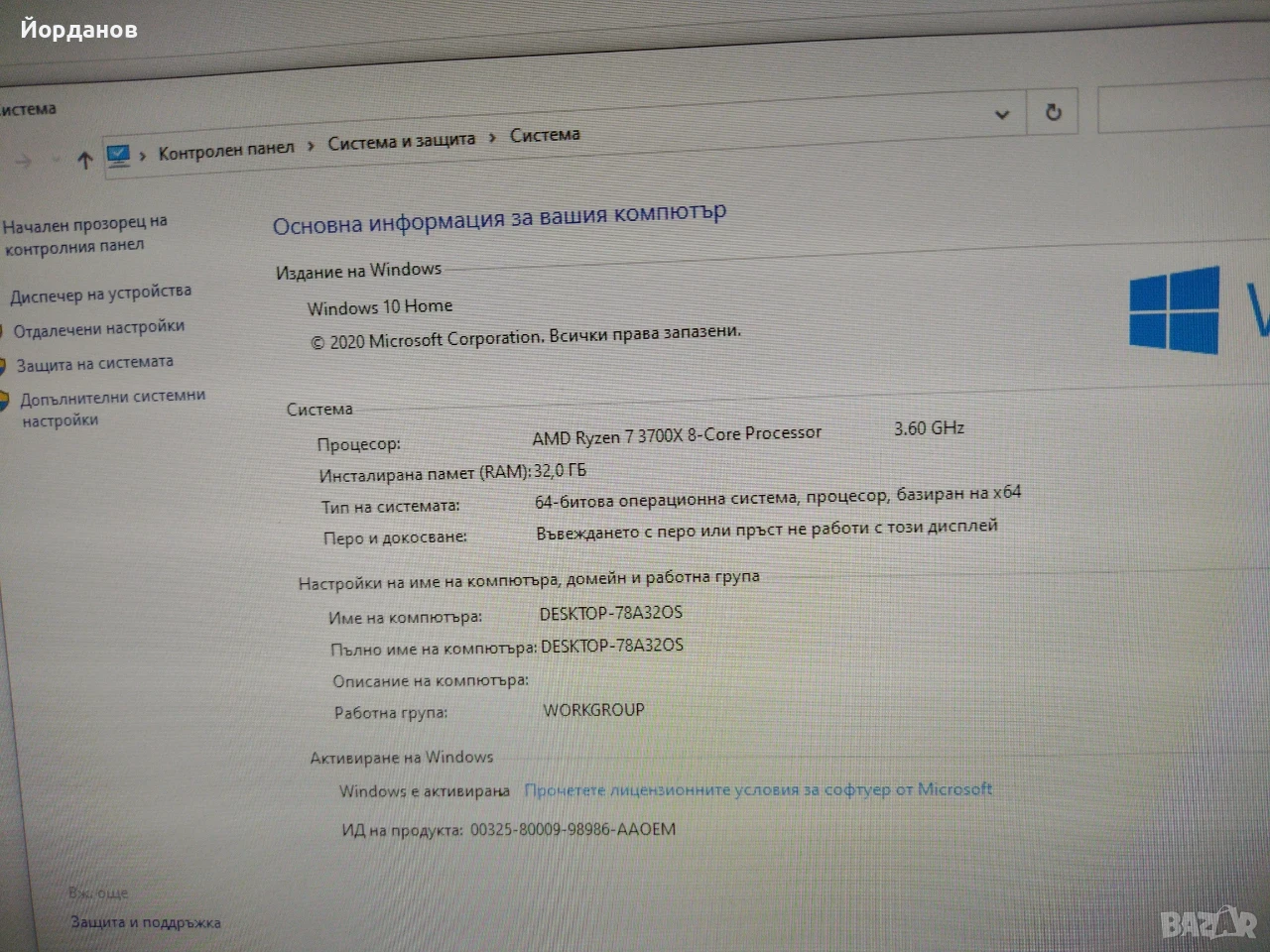Viewport: 1270px width, 952px height.
Task: Click the Windows logo
Action: click(x=1175, y=309)
